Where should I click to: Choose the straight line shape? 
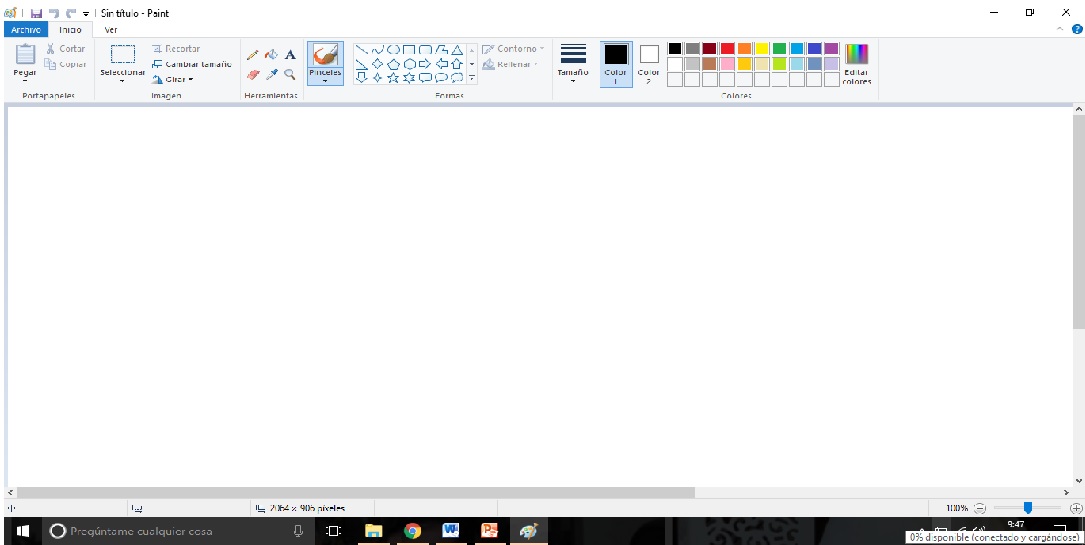[361, 50]
